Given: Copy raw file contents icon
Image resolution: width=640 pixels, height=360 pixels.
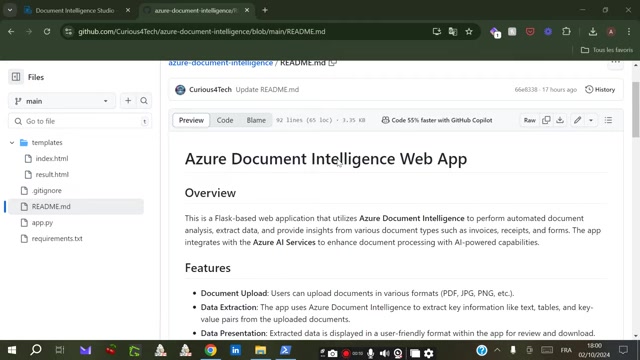Looking at the screenshot, I should tap(546, 120).
